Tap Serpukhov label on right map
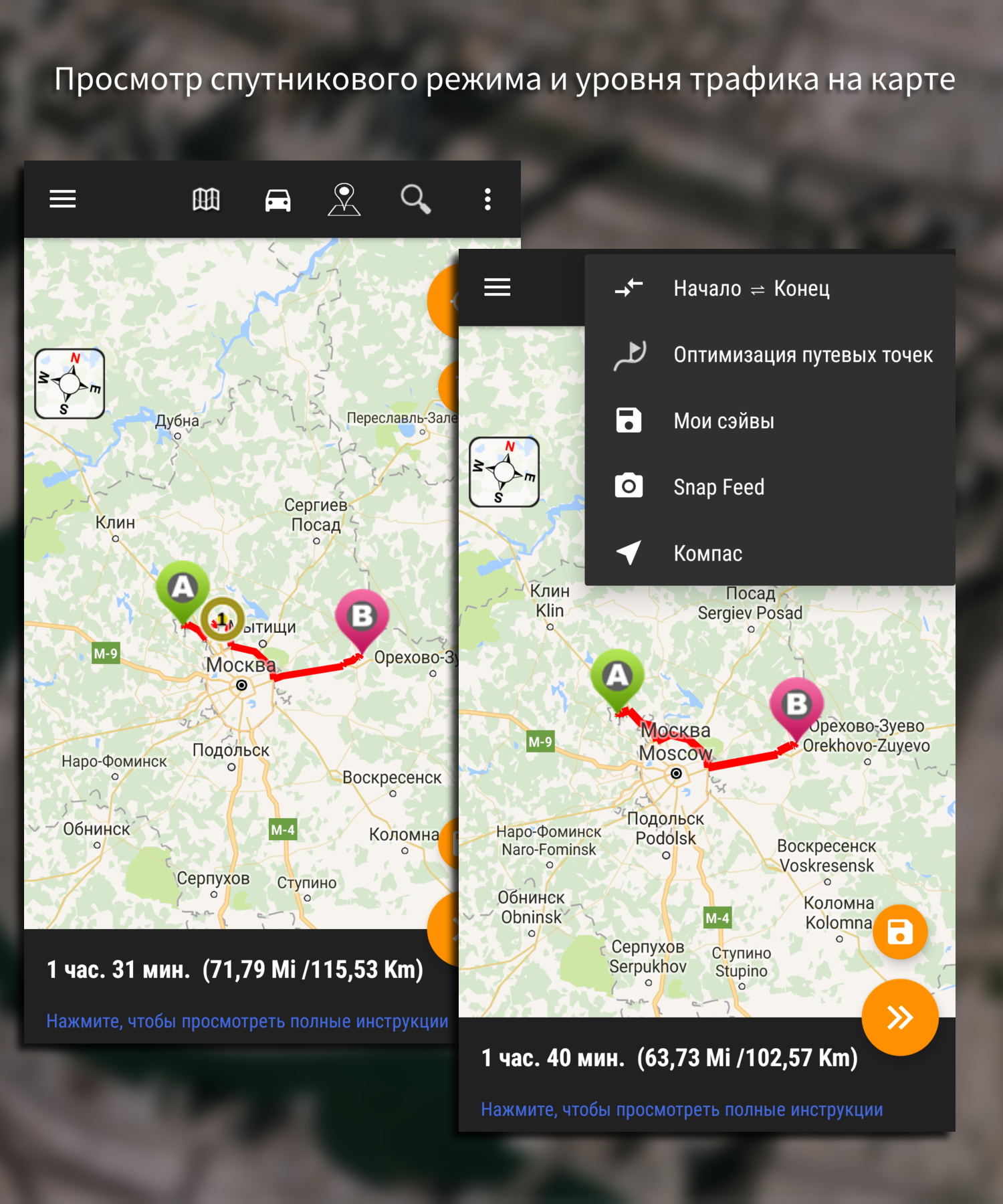Viewport: 1003px width, 1204px height. click(x=647, y=967)
